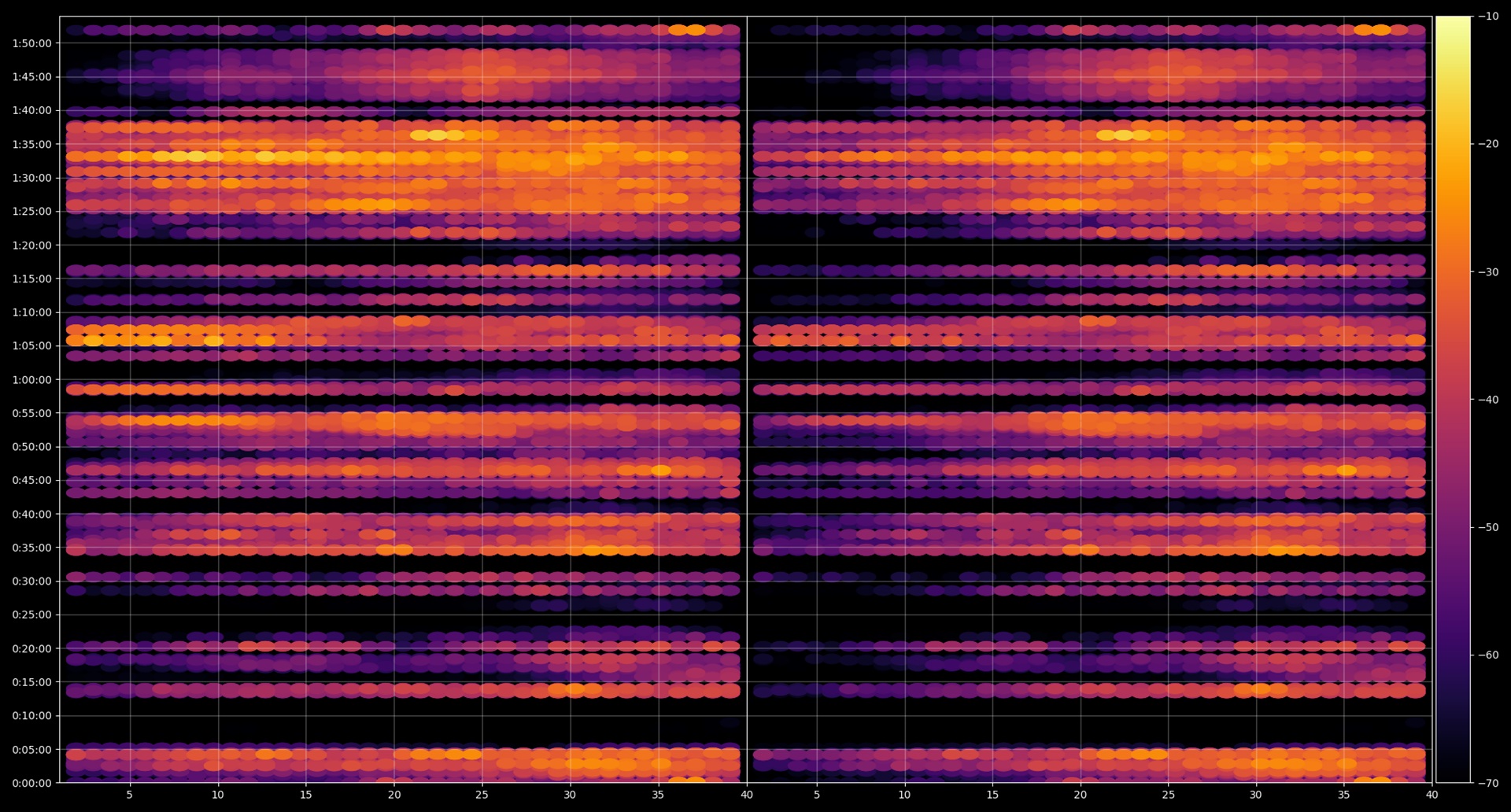Pick the y-axis tick 0:15:00
The height and width of the screenshot is (812, 1511).
click(31, 682)
